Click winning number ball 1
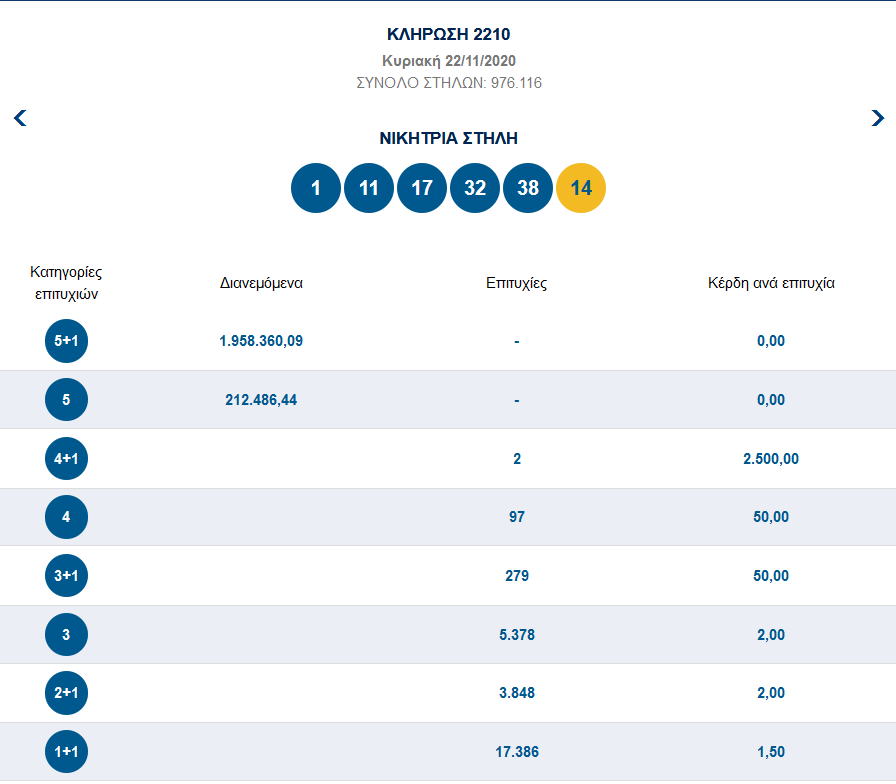Screen dimensions: 896x784 tap(316, 188)
